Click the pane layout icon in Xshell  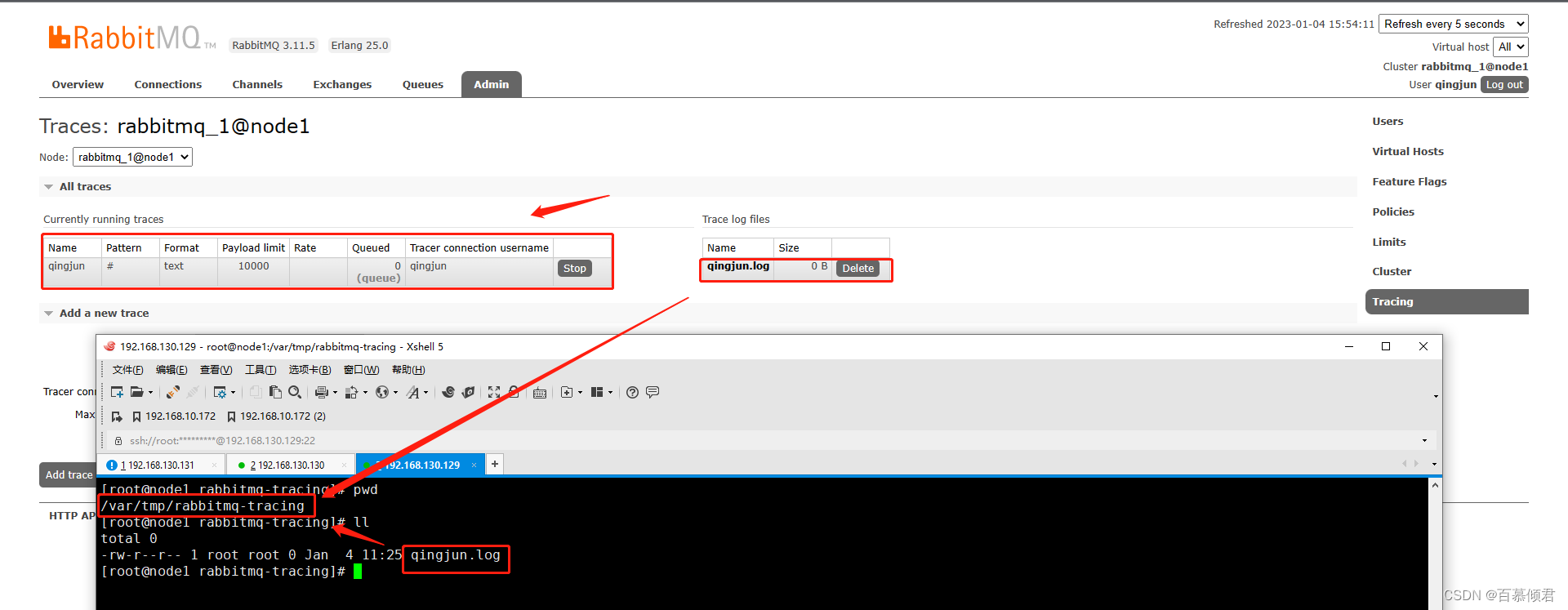coord(597,392)
